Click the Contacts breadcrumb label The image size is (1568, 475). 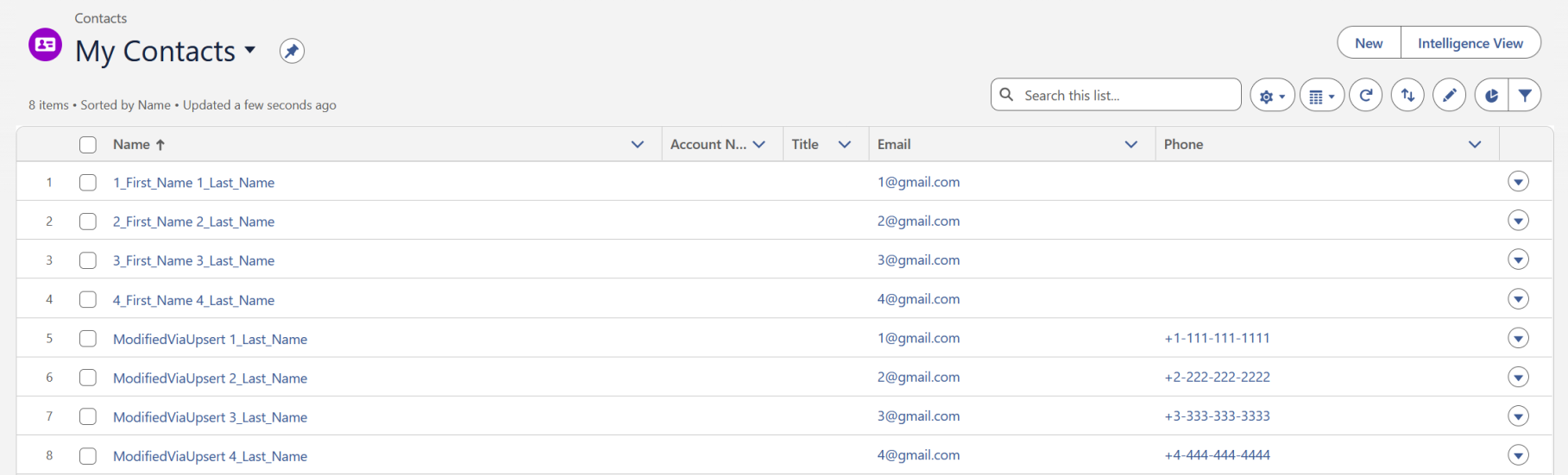(x=100, y=18)
